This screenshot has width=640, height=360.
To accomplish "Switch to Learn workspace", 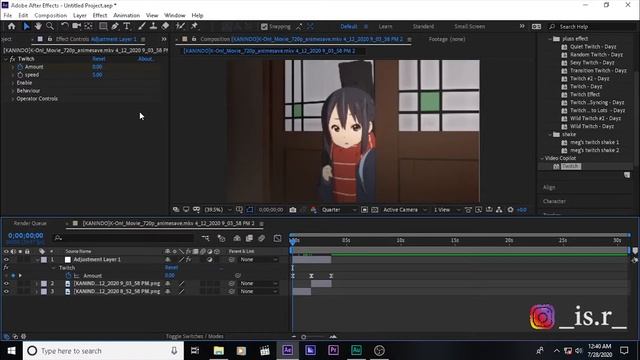I will coord(385,27).
